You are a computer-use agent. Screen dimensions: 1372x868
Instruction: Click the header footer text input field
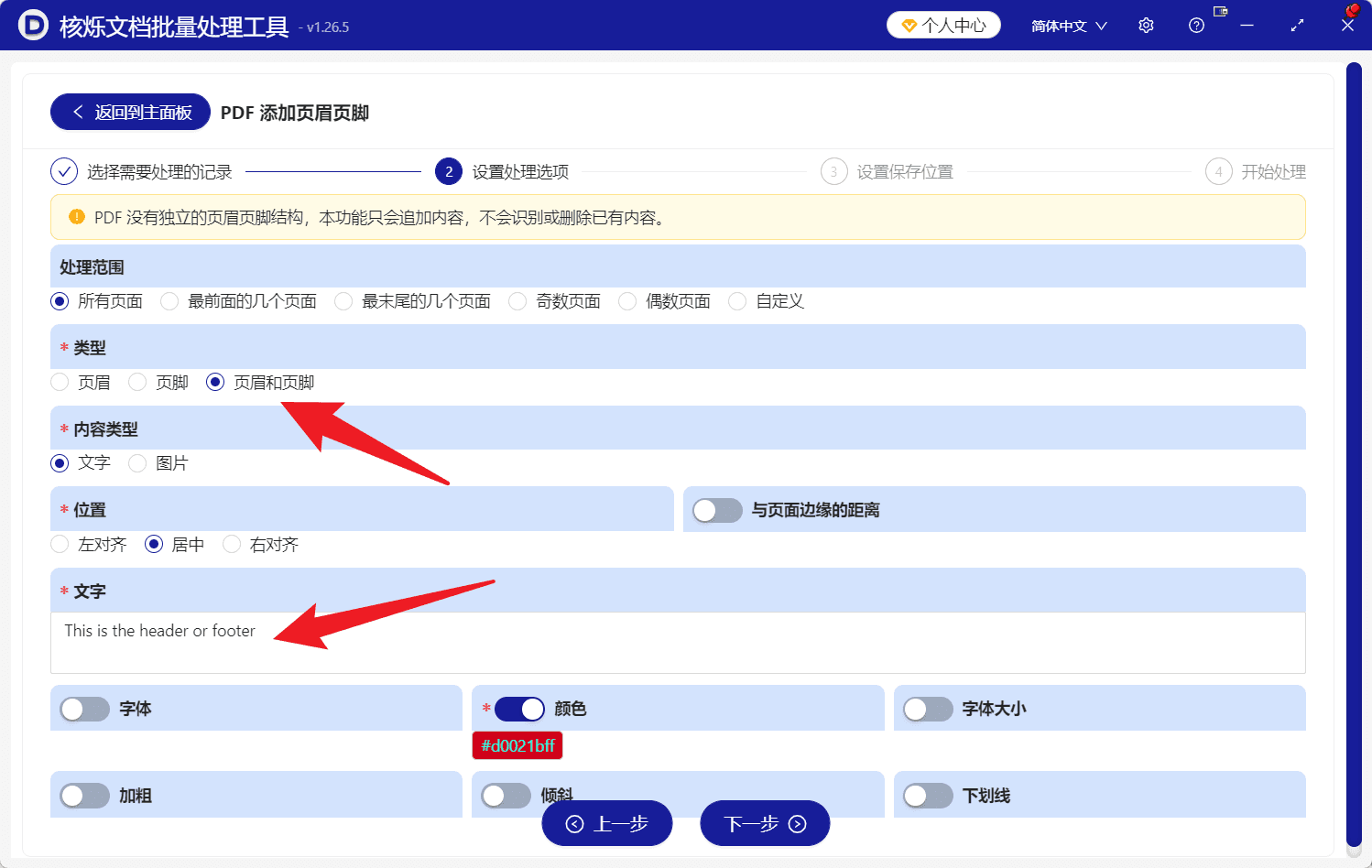678,643
